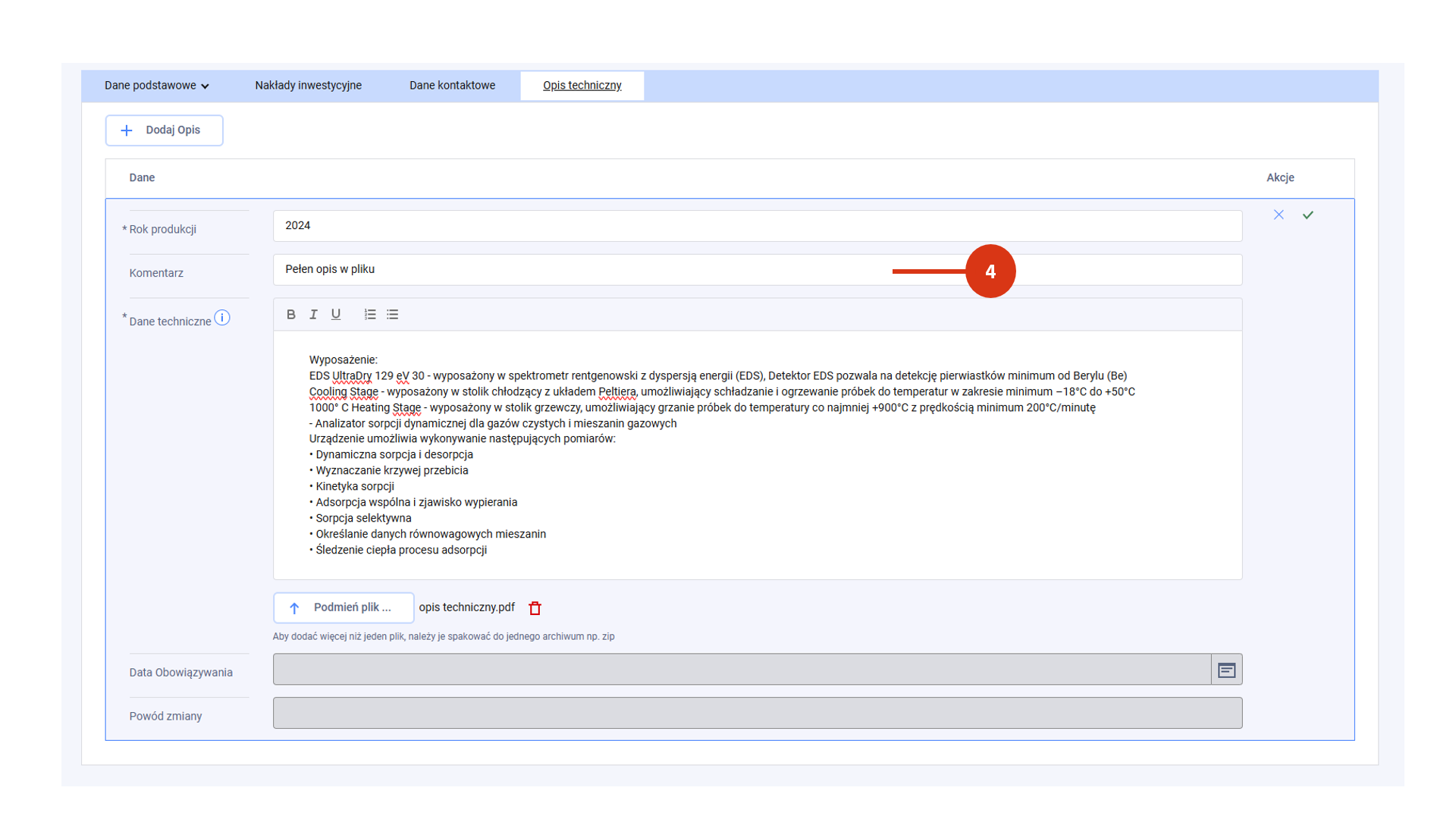Click the Powód zmiany field

tap(757, 713)
